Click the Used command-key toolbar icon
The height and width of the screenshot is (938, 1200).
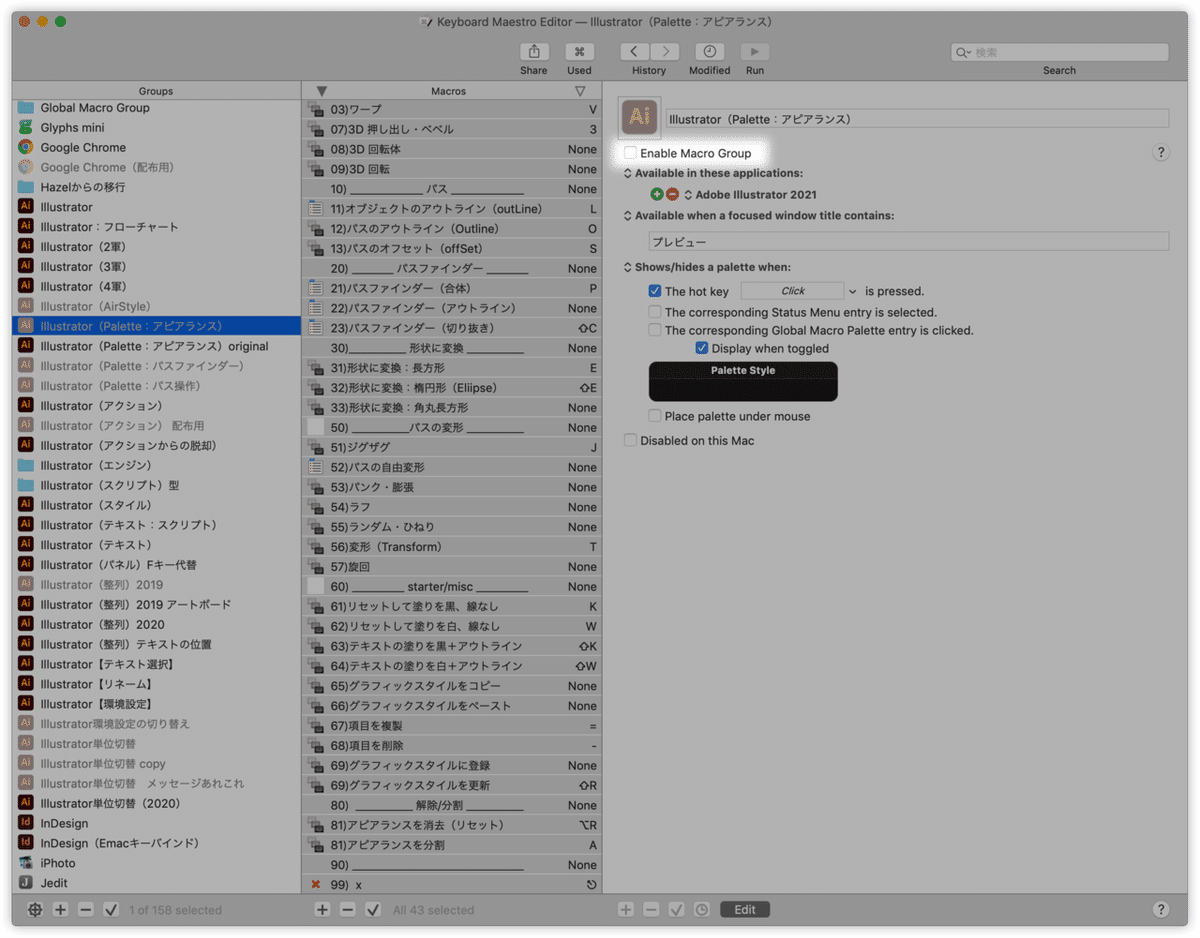click(579, 52)
